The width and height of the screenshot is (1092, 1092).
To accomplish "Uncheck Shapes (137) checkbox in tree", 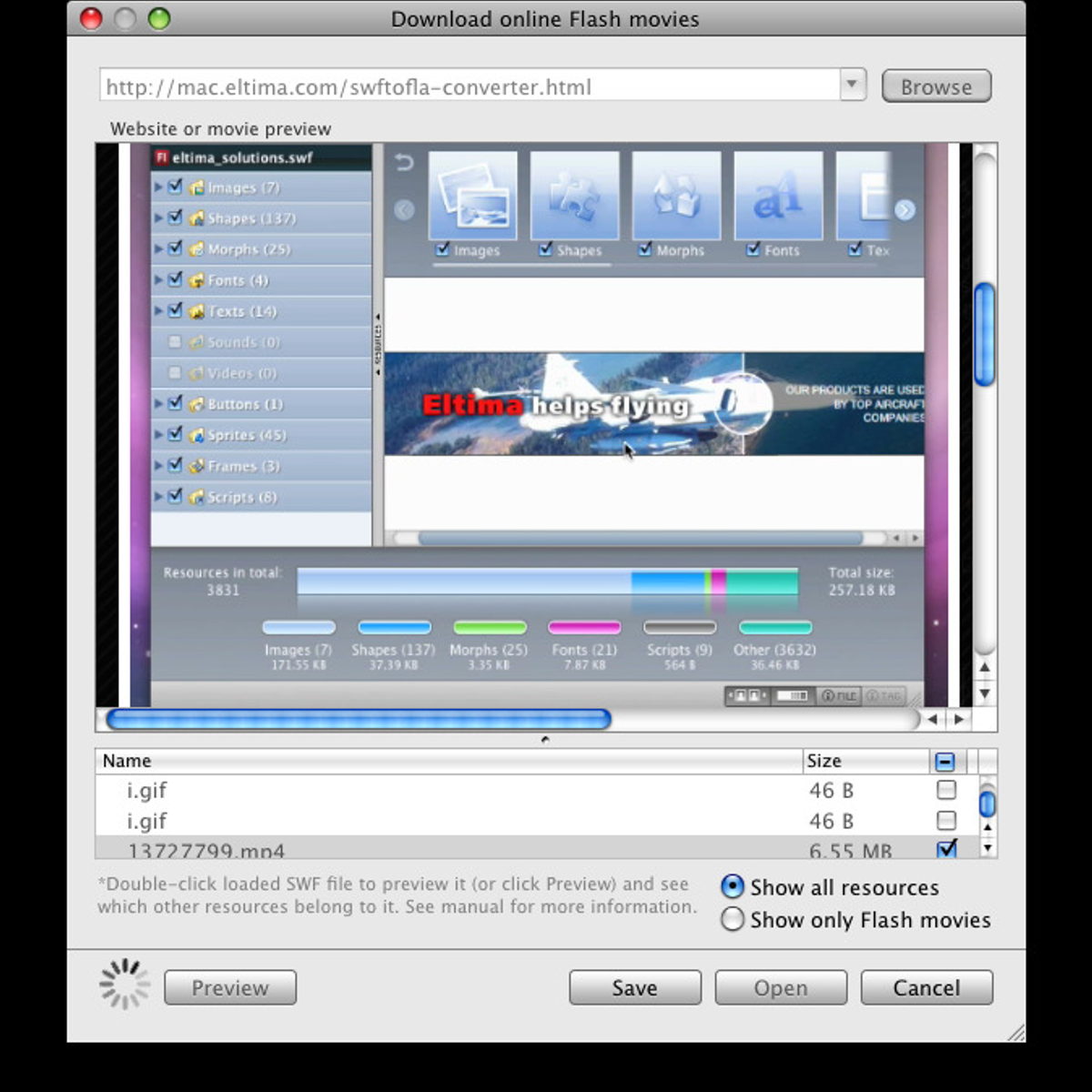I will 176,217.
